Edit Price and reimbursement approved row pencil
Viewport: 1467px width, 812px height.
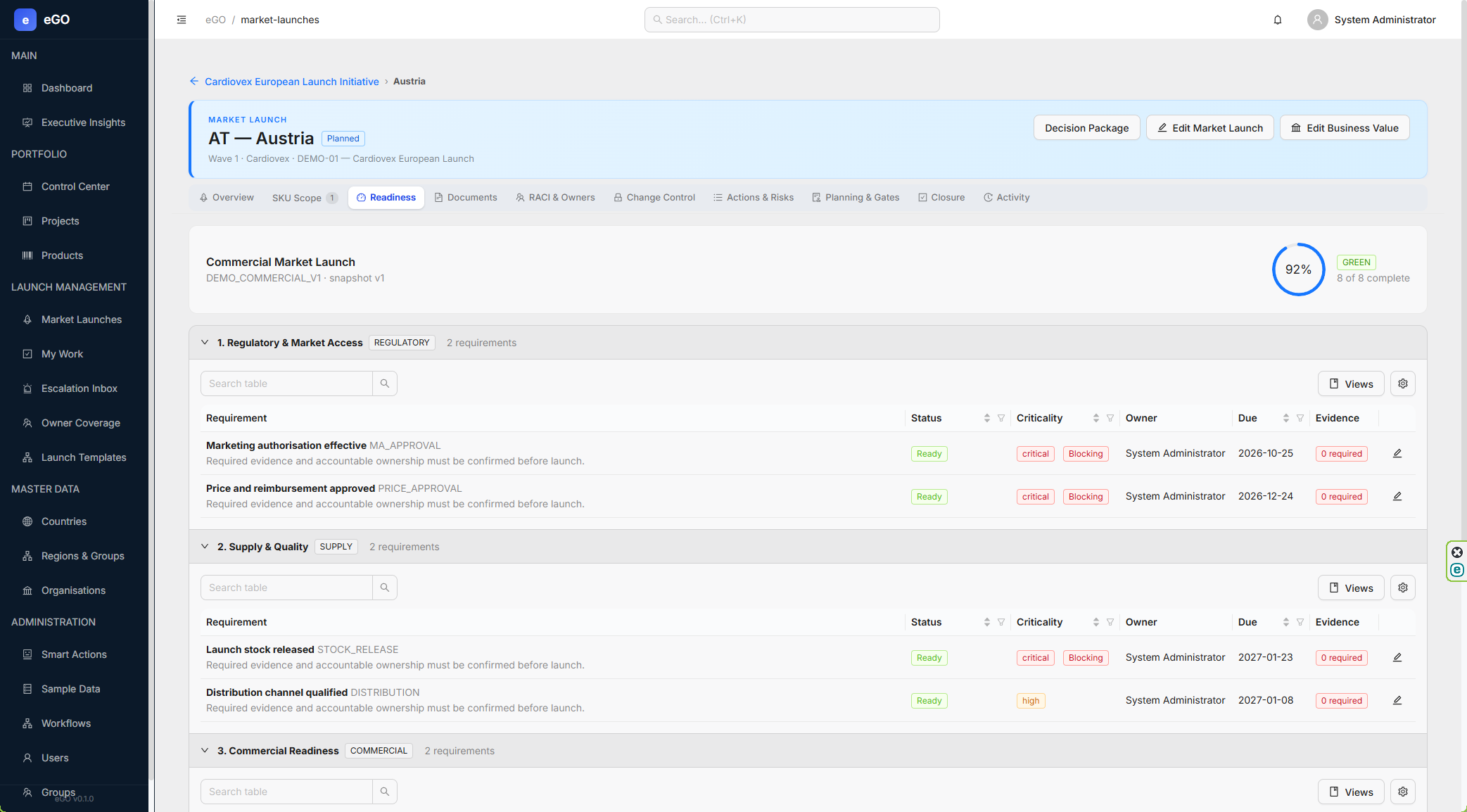pyautogui.click(x=1397, y=497)
